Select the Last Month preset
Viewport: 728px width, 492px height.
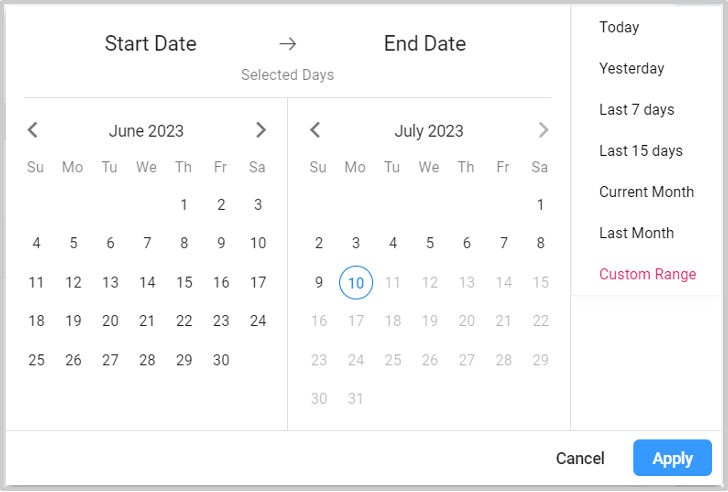(636, 233)
